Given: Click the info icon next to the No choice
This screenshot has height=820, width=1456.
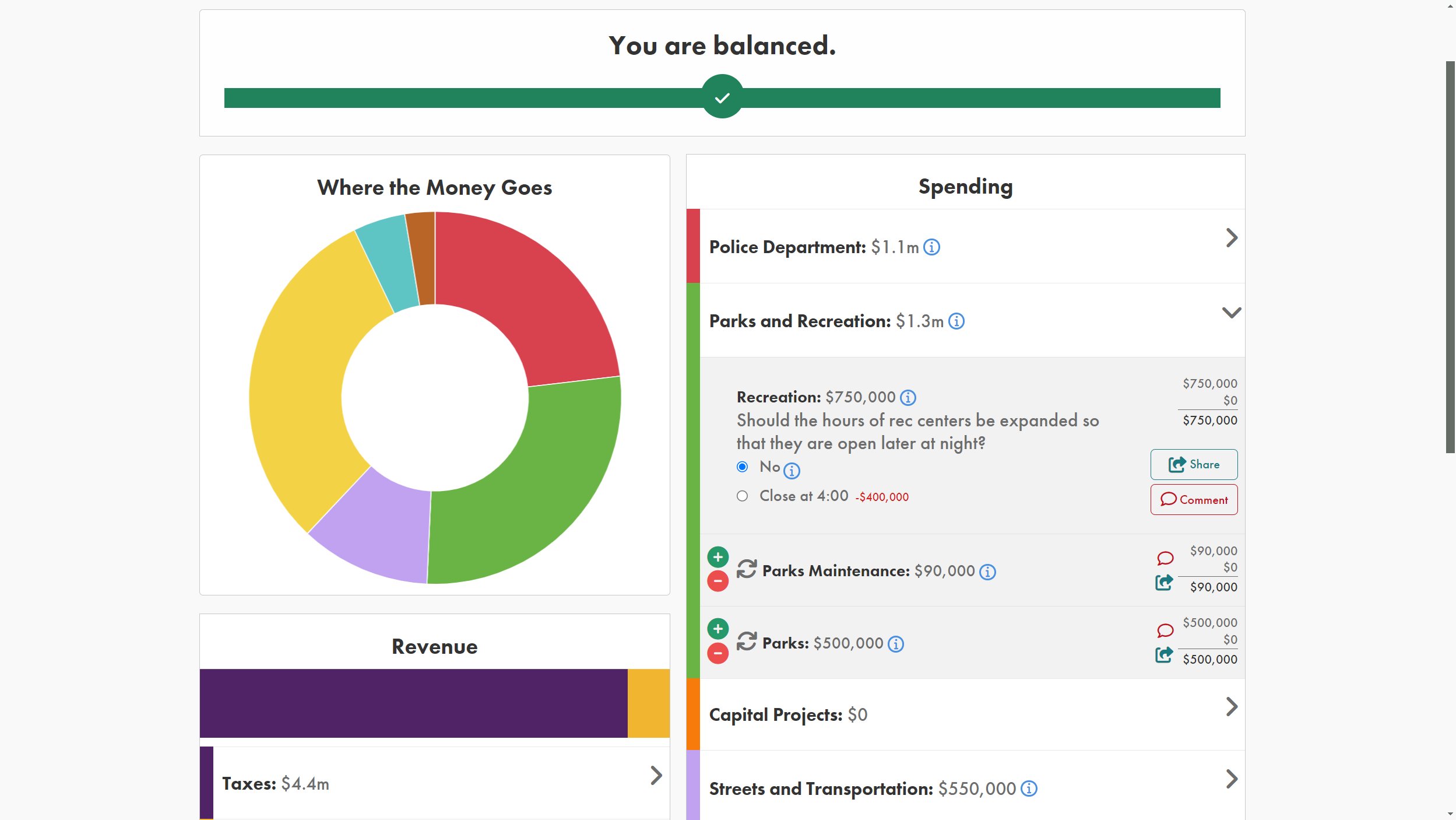Looking at the screenshot, I should pos(791,470).
